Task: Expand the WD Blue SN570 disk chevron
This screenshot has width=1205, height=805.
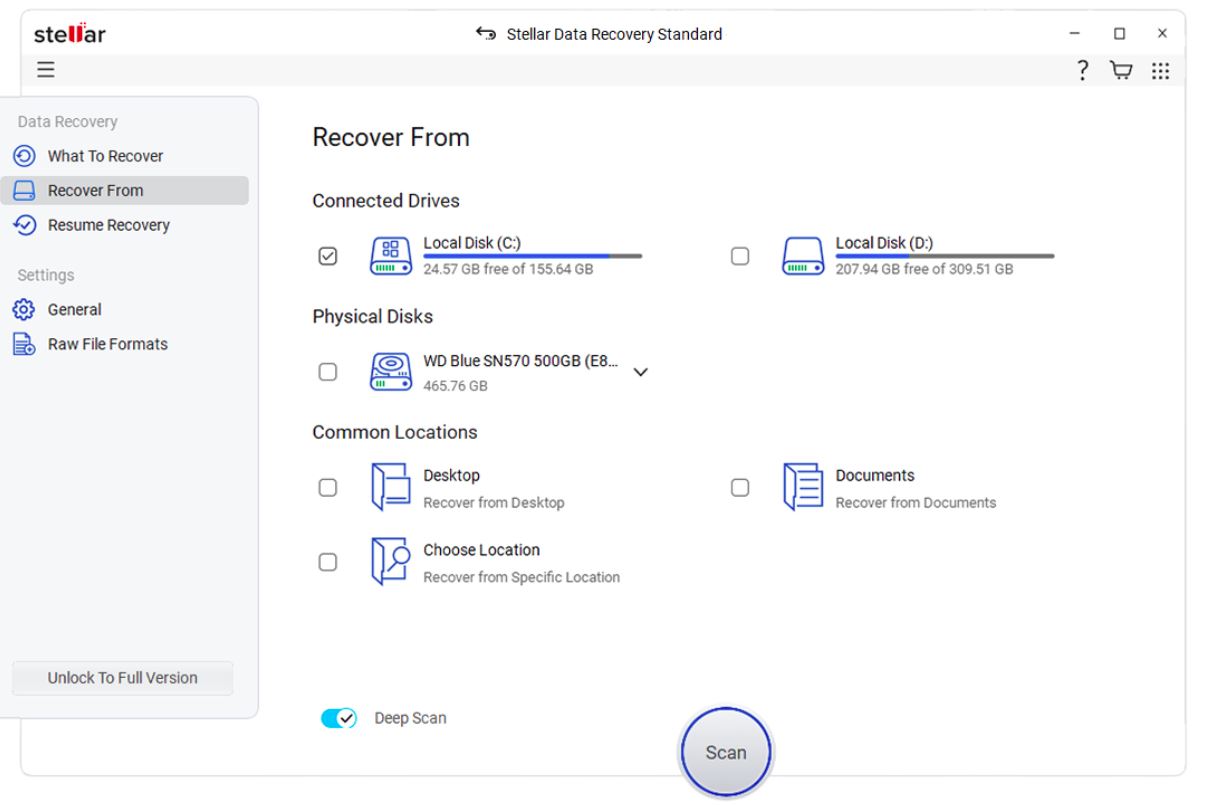Action: [641, 372]
